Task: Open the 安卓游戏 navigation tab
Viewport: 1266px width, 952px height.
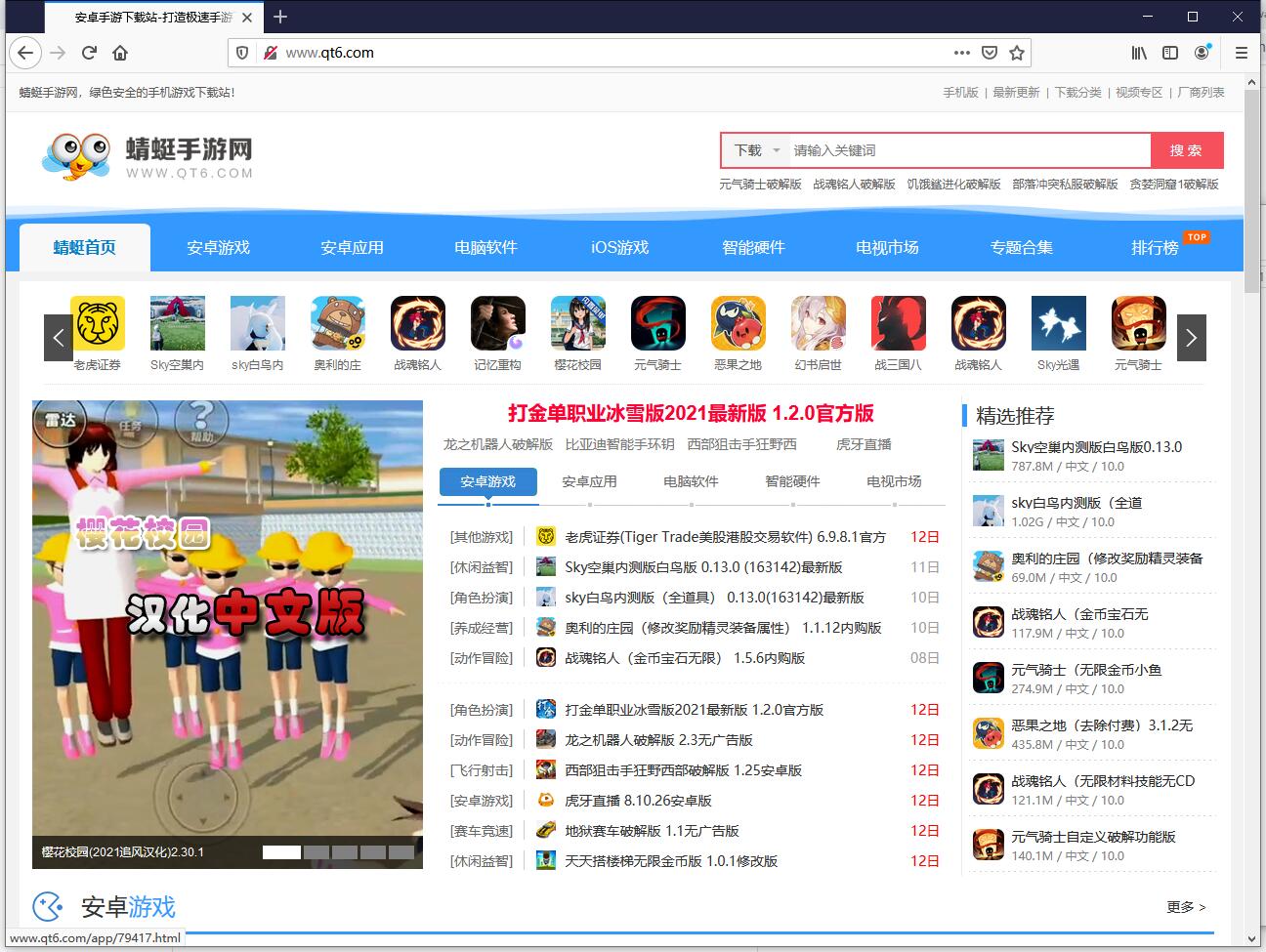Action: [219, 248]
